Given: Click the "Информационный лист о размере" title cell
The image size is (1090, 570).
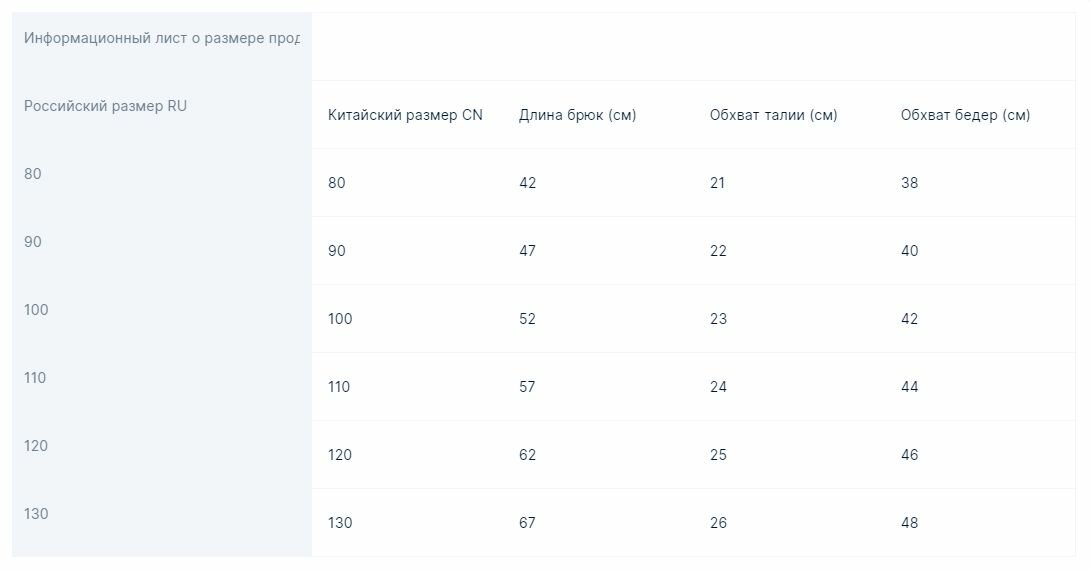Looking at the screenshot, I should pos(161,38).
